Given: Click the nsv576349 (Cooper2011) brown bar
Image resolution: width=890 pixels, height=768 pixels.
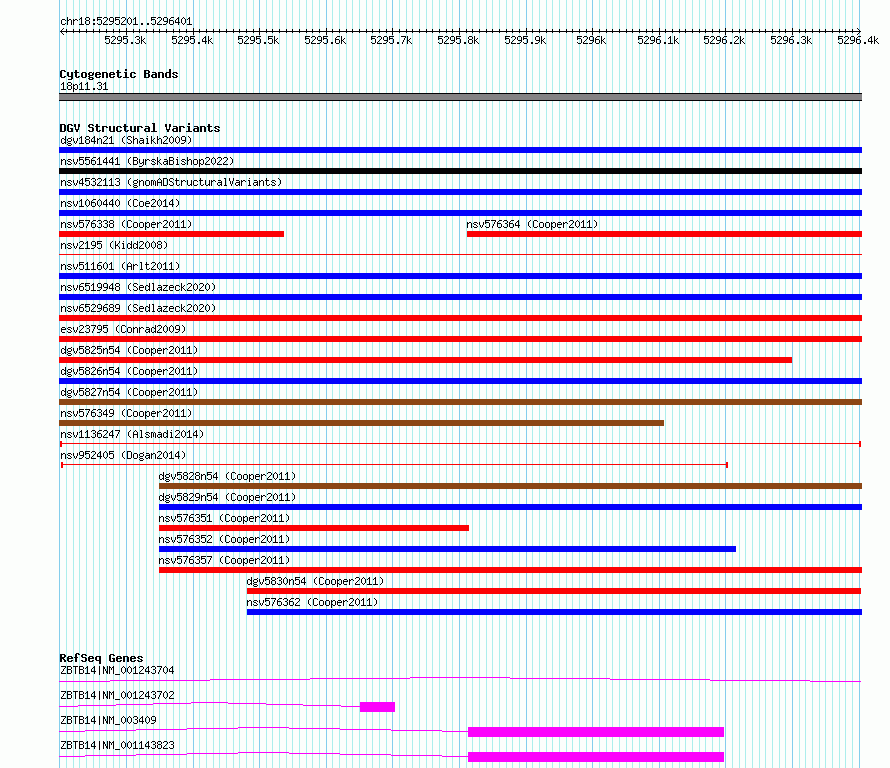Looking at the screenshot, I should (x=362, y=423).
